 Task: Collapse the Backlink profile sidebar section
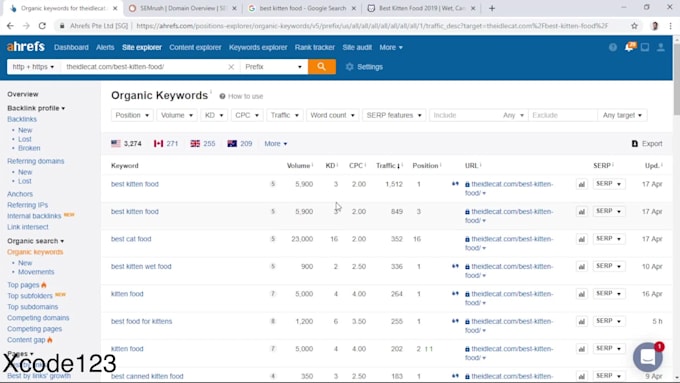click(x=36, y=108)
